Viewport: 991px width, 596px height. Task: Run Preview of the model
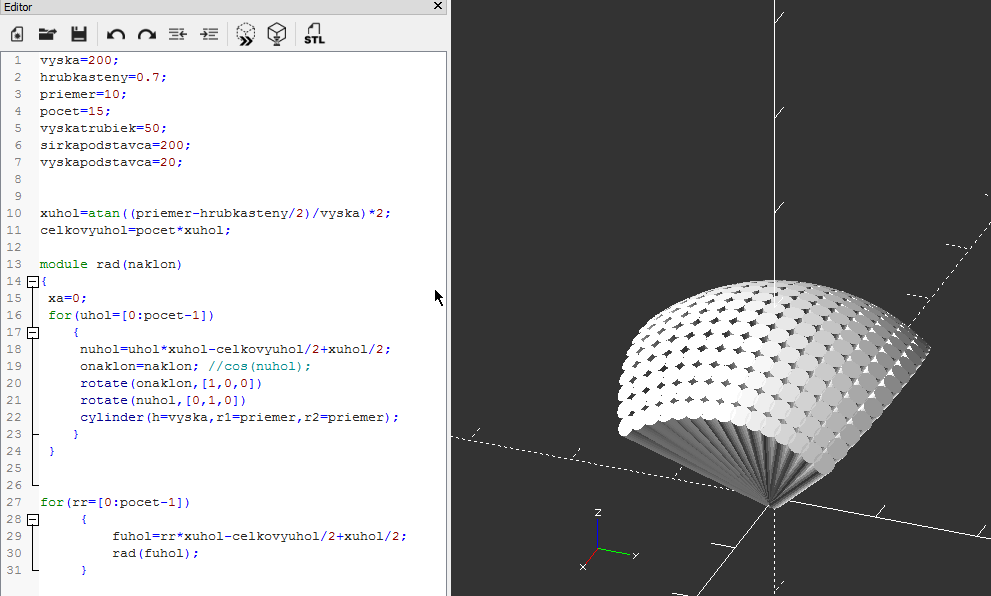click(x=246, y=34)
